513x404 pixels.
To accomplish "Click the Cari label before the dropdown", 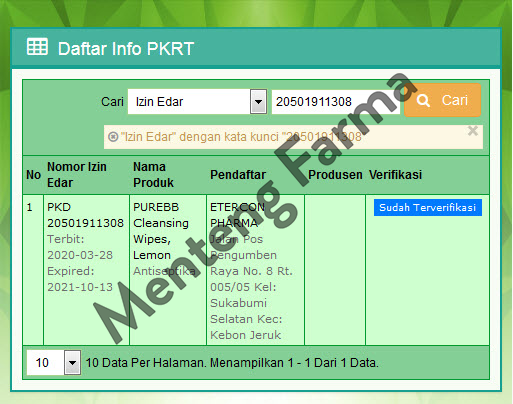I will tap(112, 102).
